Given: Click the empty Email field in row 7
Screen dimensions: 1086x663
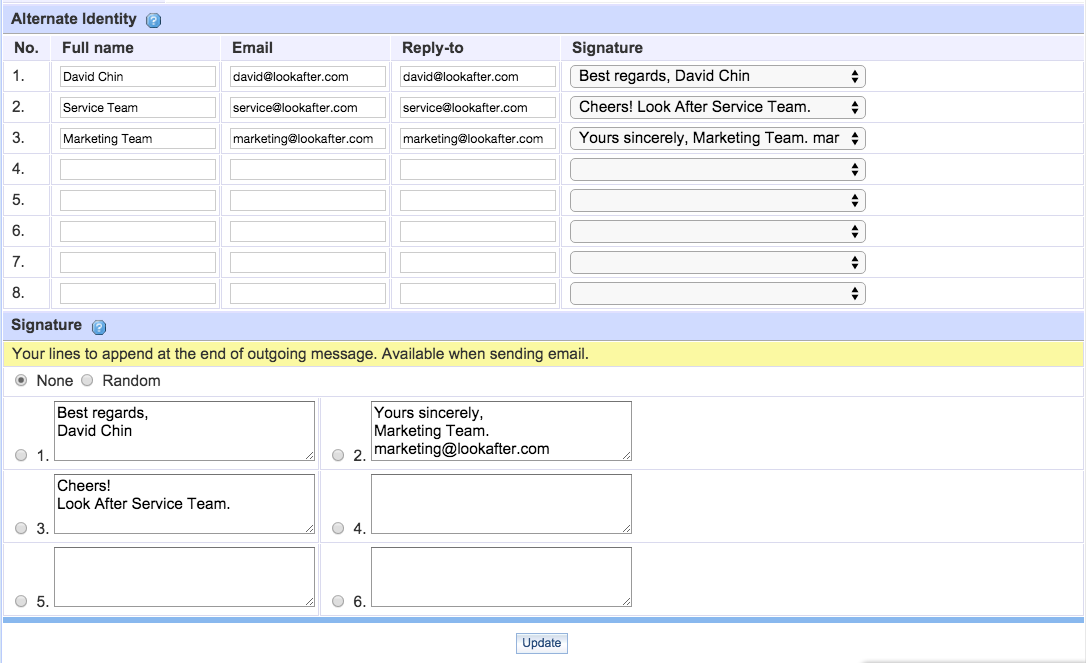Looking at the screenshot, I should [x=308, y=263].
